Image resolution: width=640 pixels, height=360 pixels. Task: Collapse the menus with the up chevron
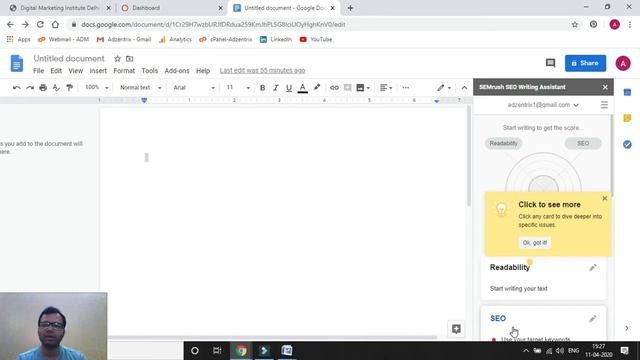coord(464,87)
